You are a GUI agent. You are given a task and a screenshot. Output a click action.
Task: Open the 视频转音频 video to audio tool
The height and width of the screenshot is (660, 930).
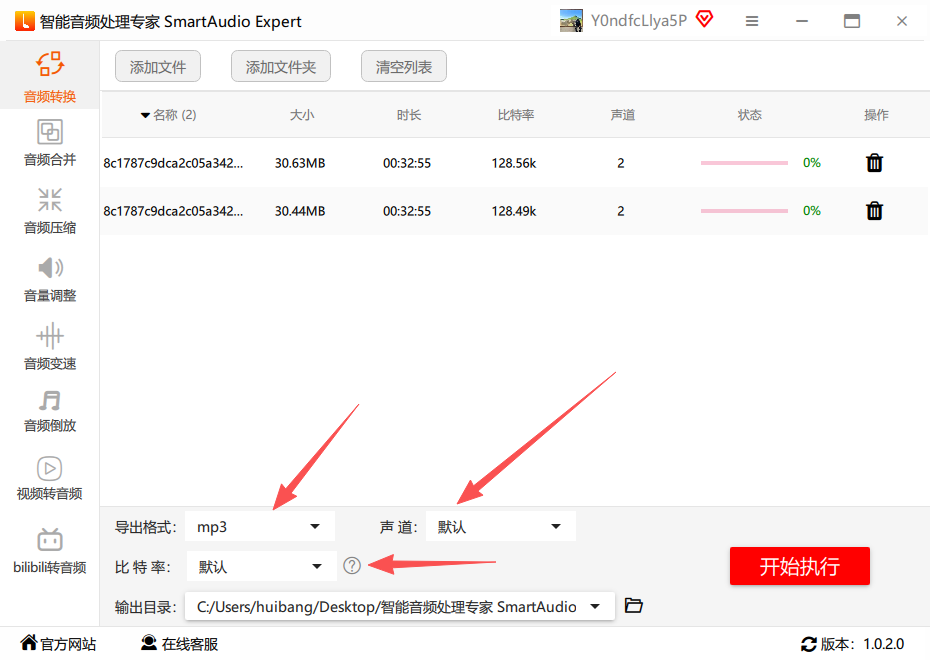(x=50, y=478)
